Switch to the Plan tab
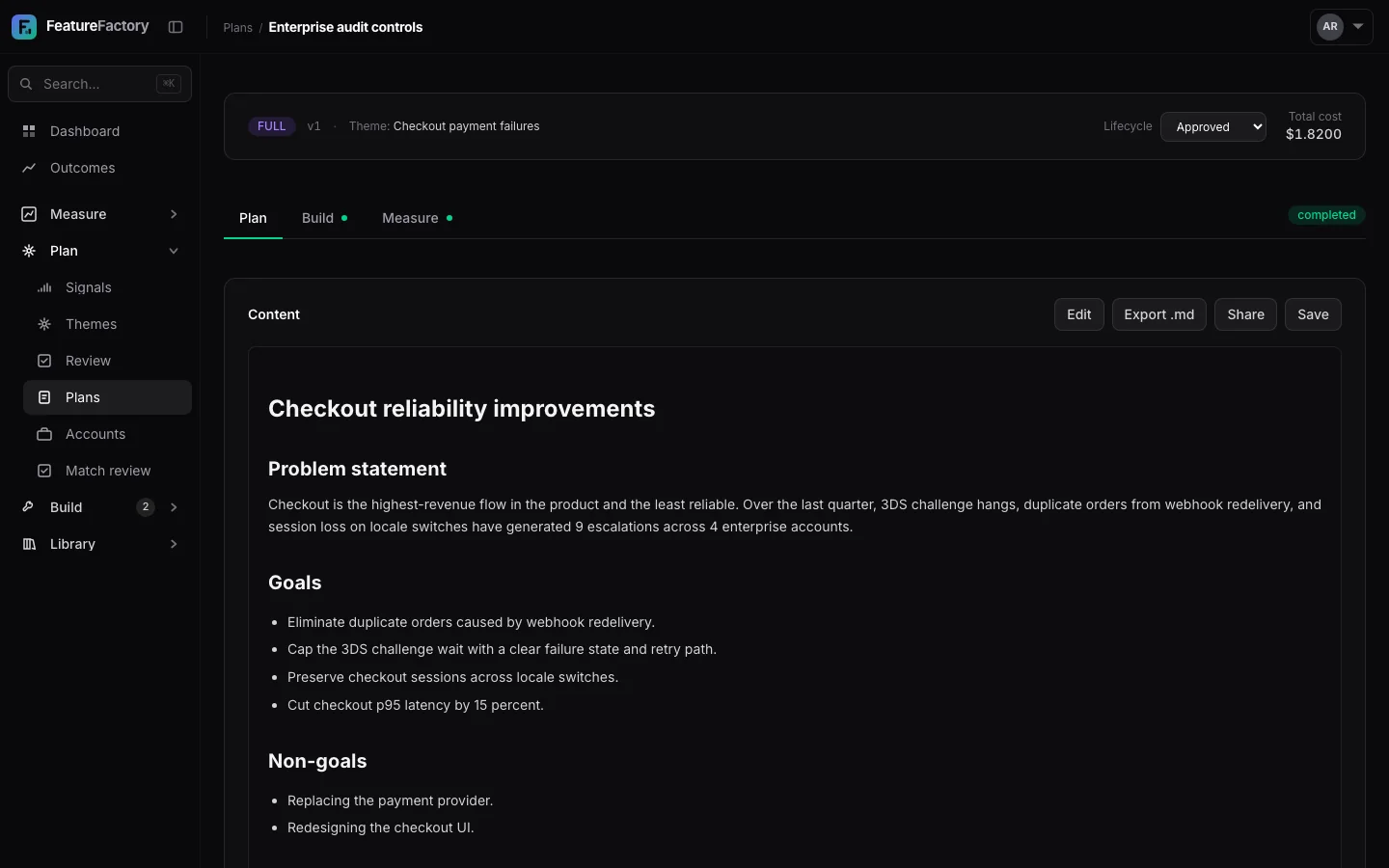 click(x=253, y=218)
